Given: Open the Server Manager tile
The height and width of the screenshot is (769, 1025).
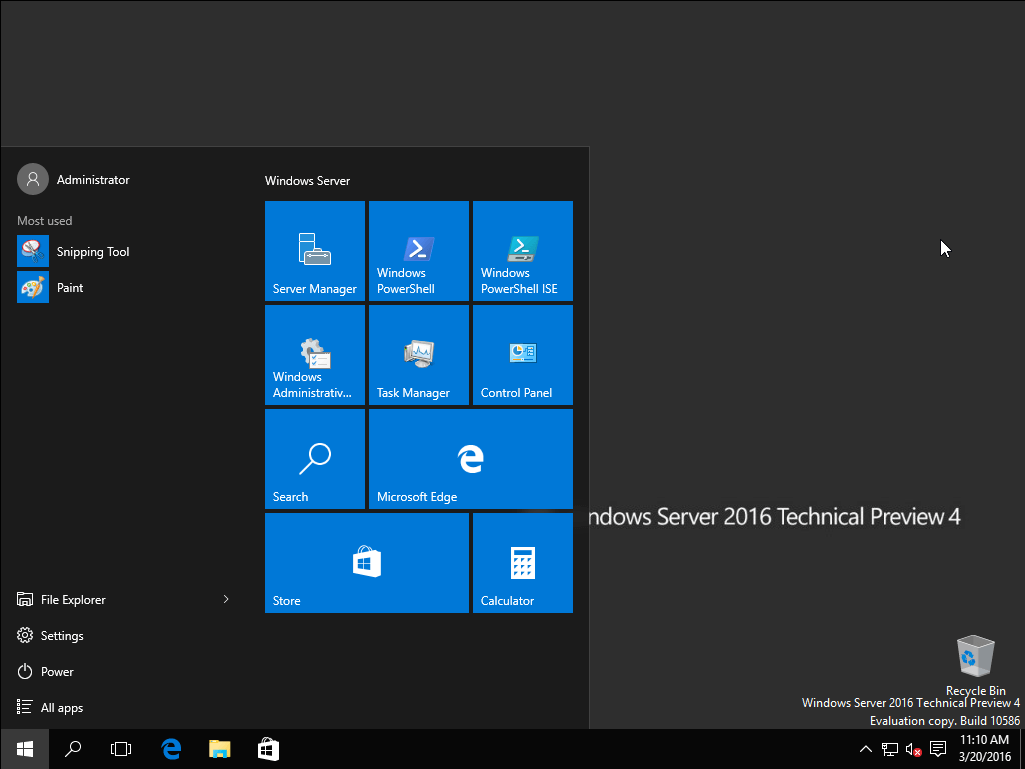Looking at the screenshot, I should [315, 251].
